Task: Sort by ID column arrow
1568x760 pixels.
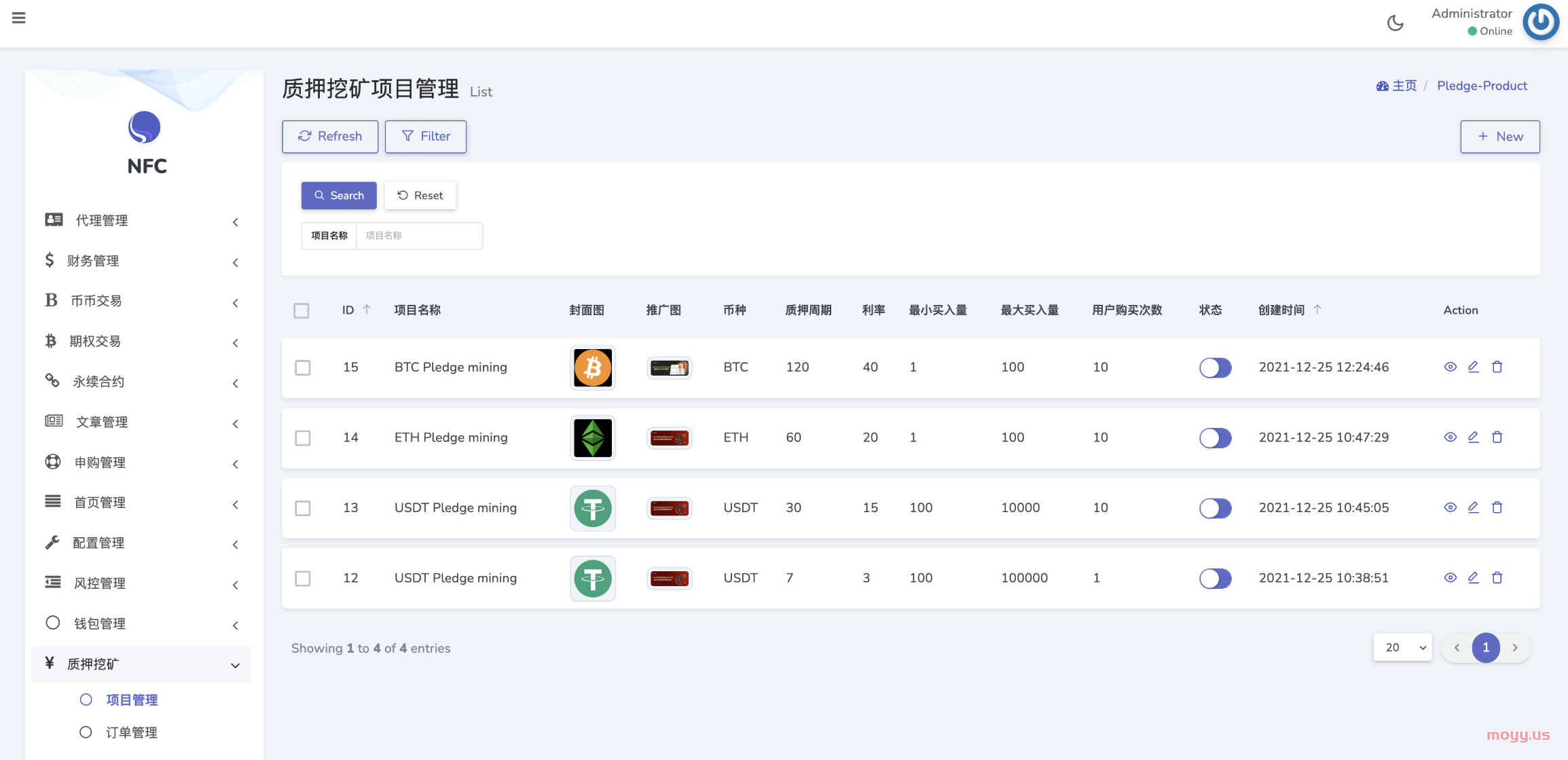Action: (x=367, y=310)
